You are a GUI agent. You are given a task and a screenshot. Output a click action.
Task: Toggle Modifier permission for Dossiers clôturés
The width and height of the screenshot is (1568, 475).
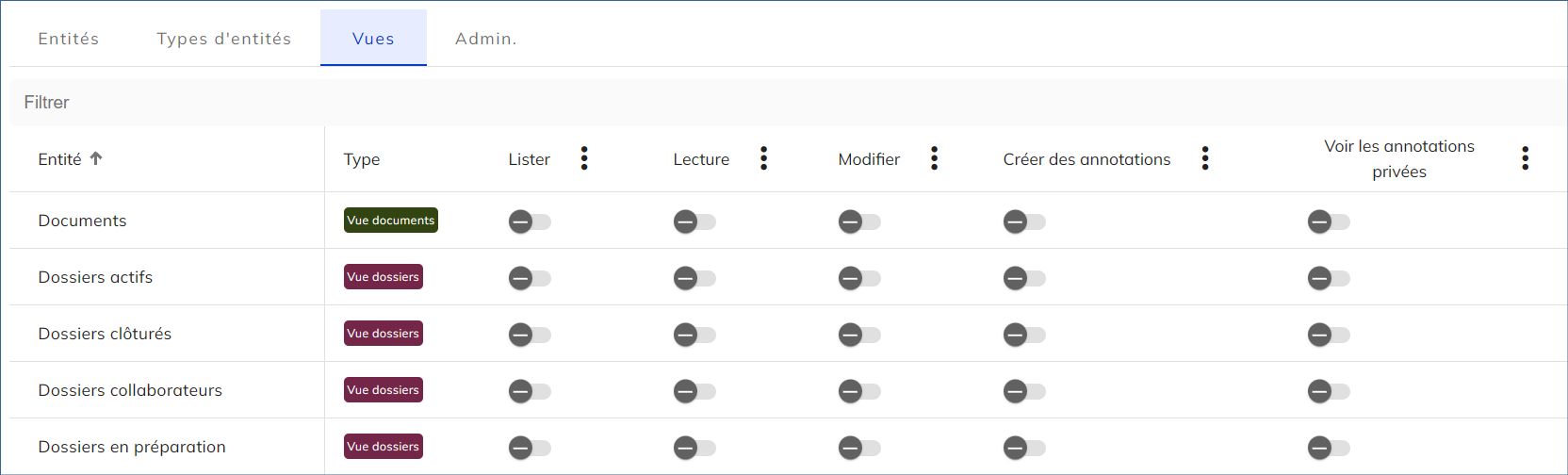[859, 335]
